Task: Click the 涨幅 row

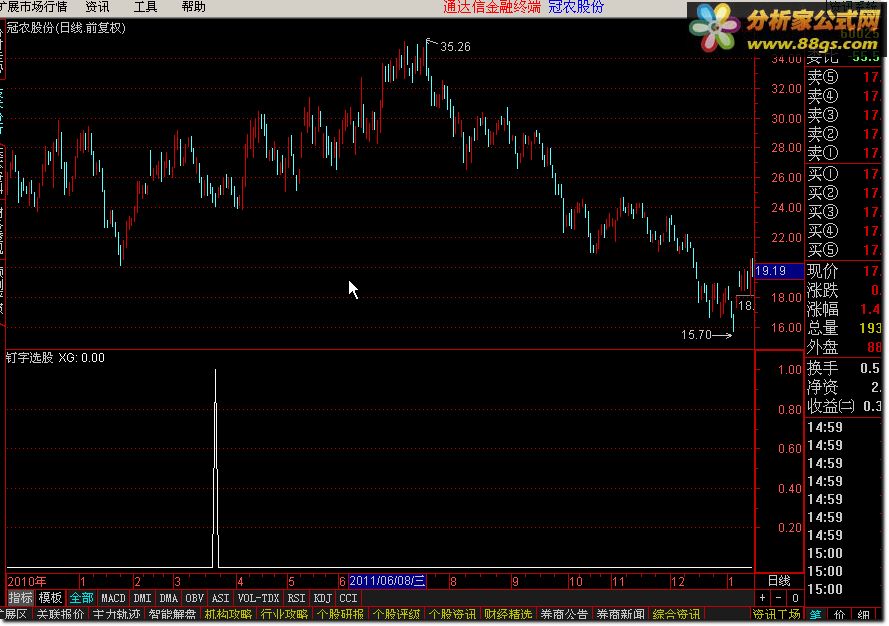Action: (x=844, y=309)
